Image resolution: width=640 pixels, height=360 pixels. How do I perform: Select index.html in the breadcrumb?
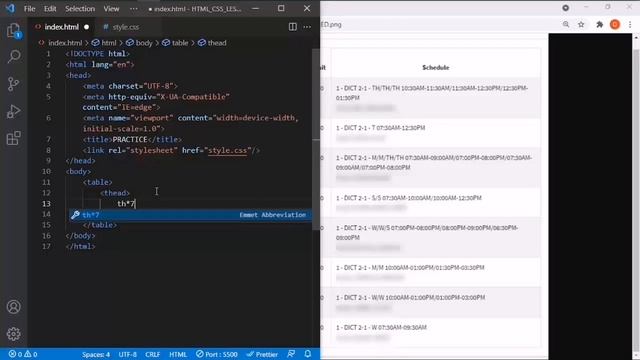coord(65,43)
